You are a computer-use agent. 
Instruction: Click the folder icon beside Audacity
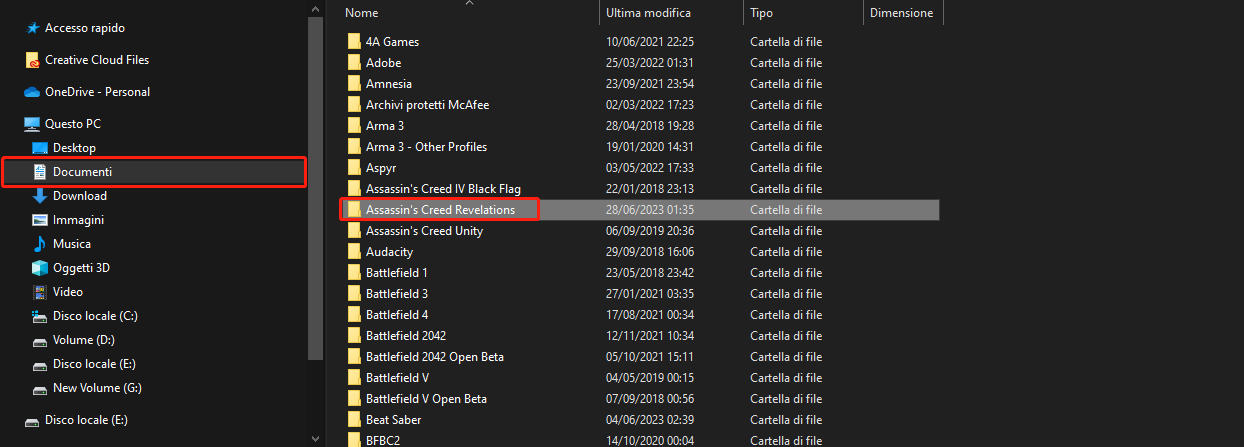354,252
